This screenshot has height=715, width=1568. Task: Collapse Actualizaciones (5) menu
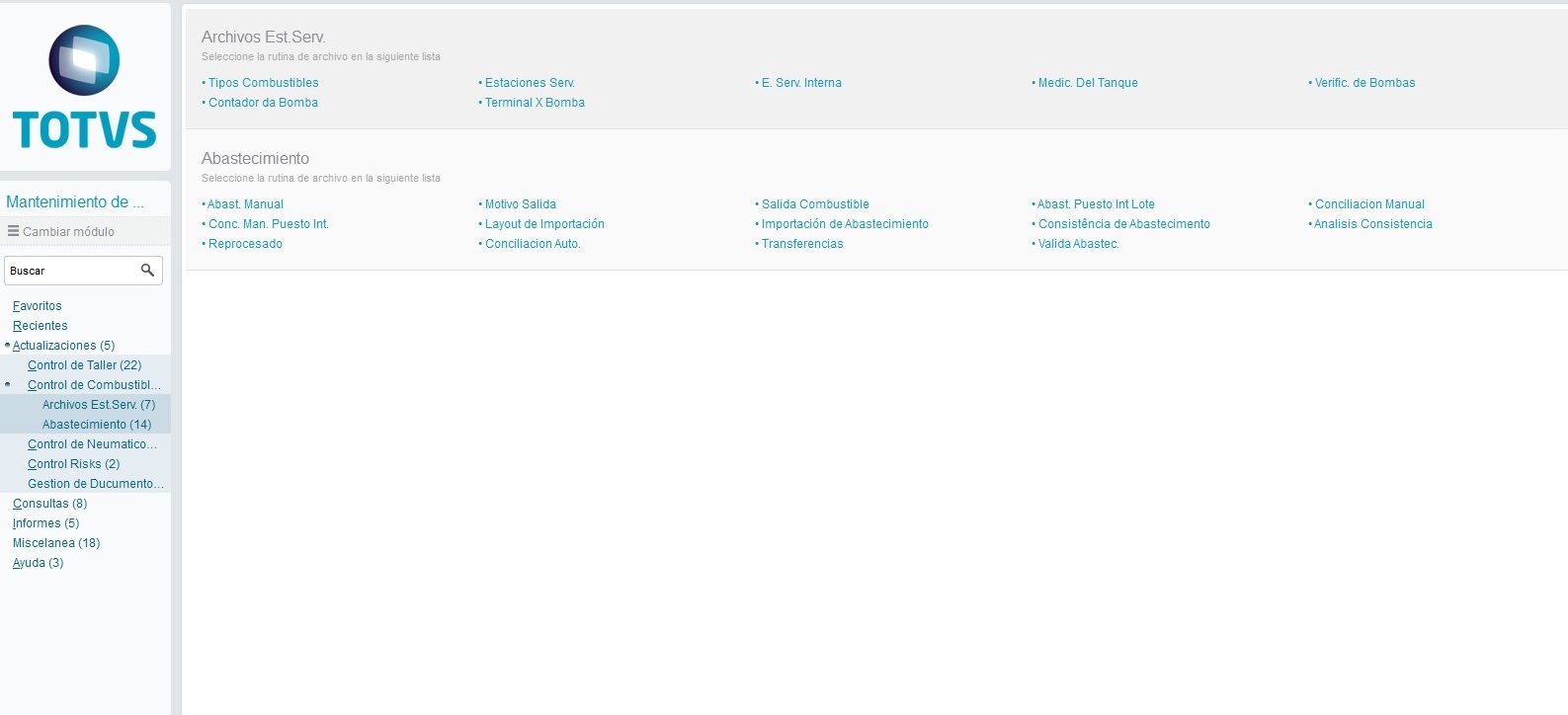(63, 346)
